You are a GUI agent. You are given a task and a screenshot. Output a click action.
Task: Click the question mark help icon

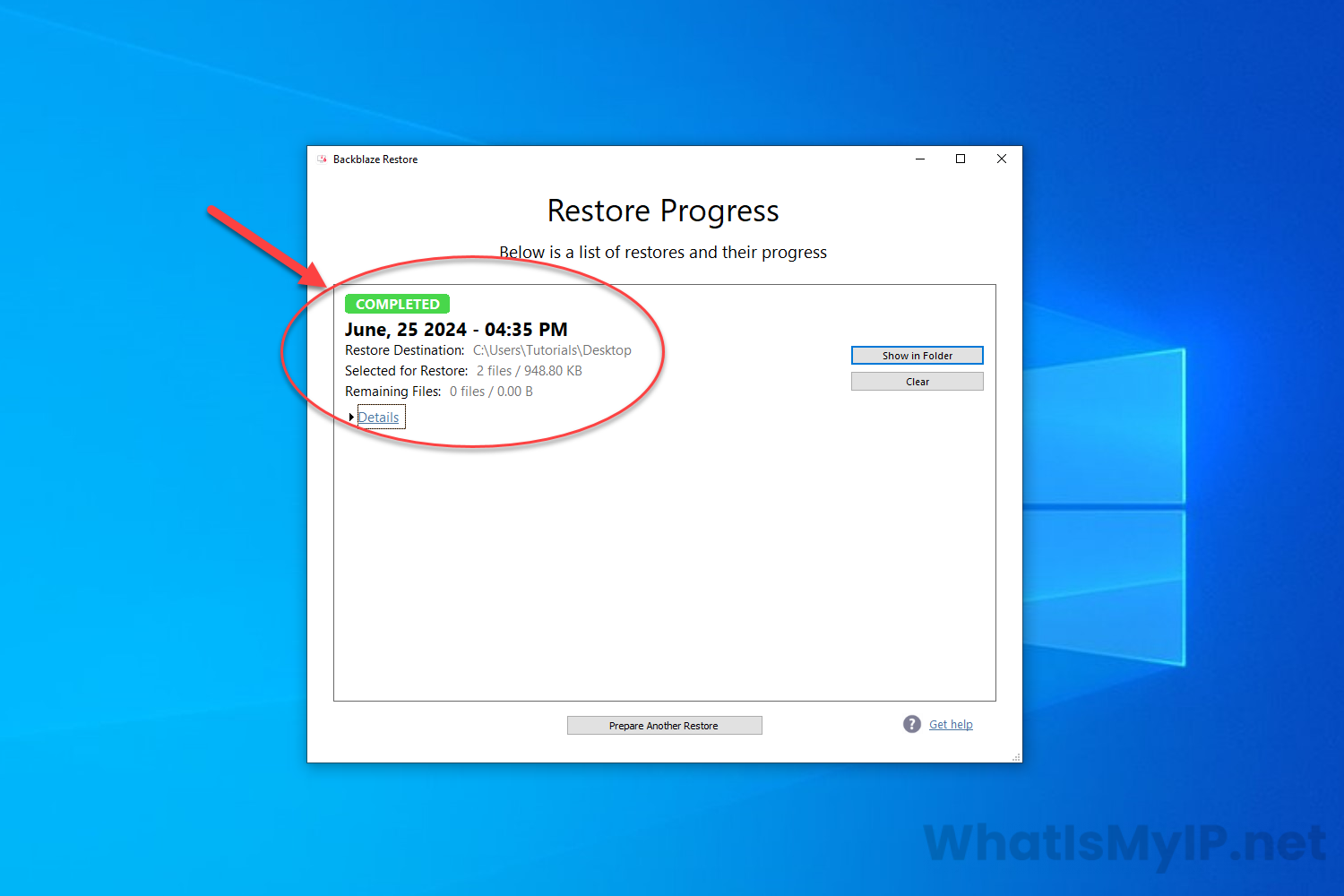click(x=912, y=724)
